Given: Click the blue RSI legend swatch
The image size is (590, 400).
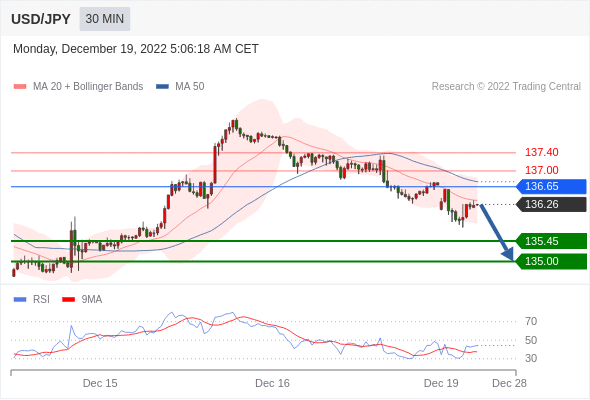Looking at the screenshot, I should click(20, 300).
